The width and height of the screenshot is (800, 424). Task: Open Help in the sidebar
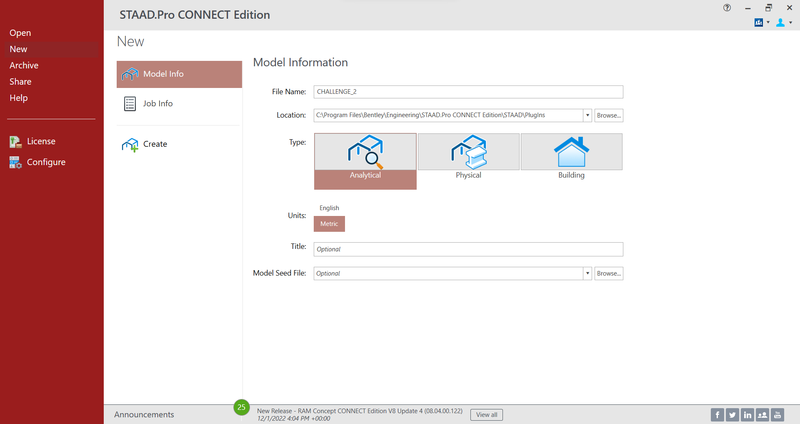click(18, 98)
